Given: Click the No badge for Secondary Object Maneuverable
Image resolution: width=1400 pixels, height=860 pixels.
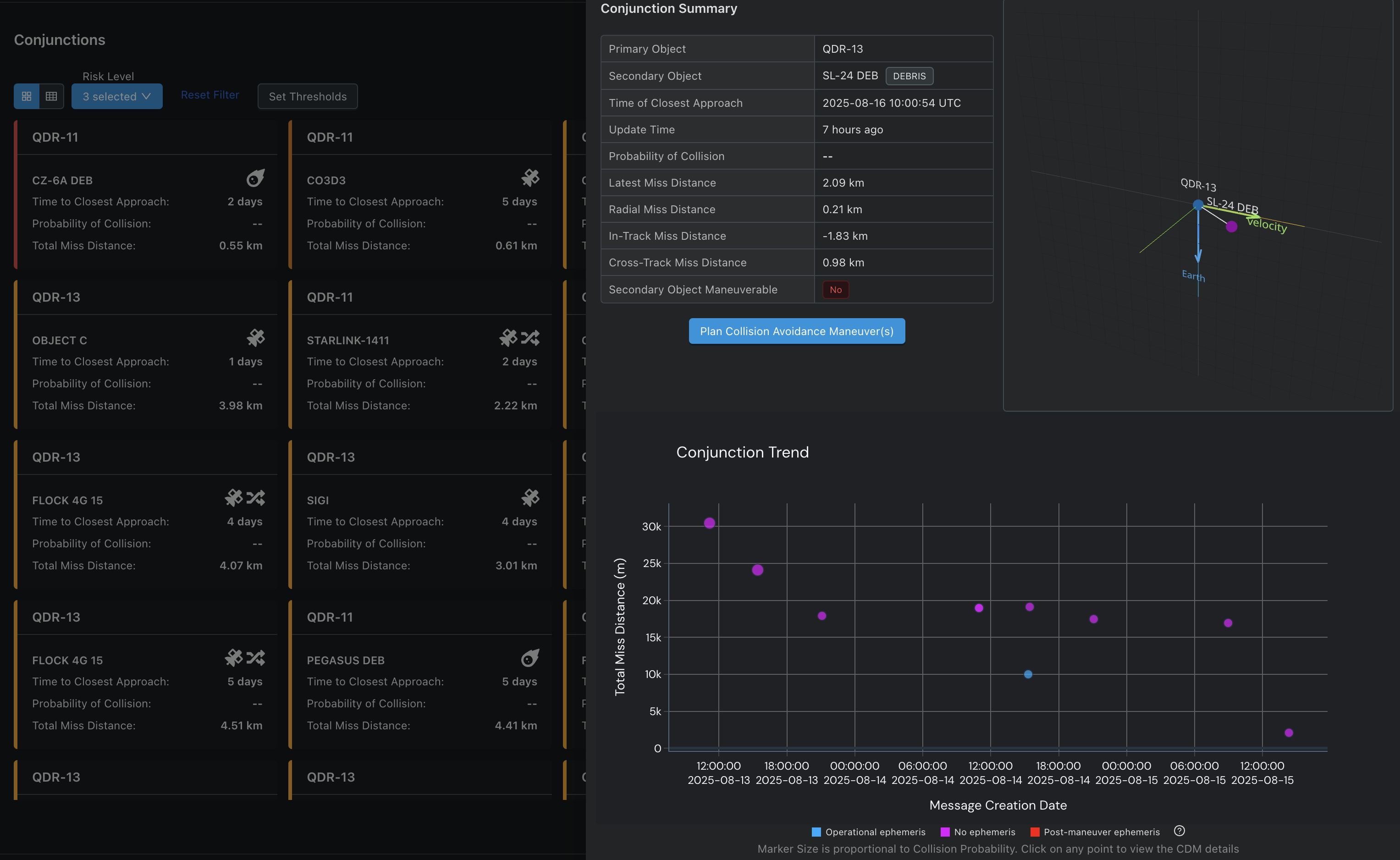Looking at the screenshot, I should (x=835, y=290).
